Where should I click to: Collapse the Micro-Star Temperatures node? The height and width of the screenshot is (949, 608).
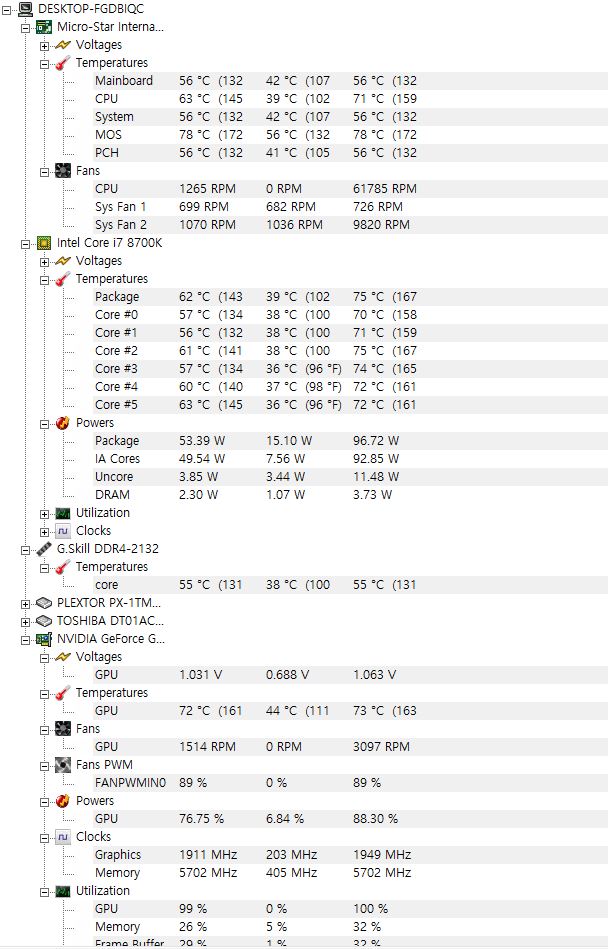point(45,63)
